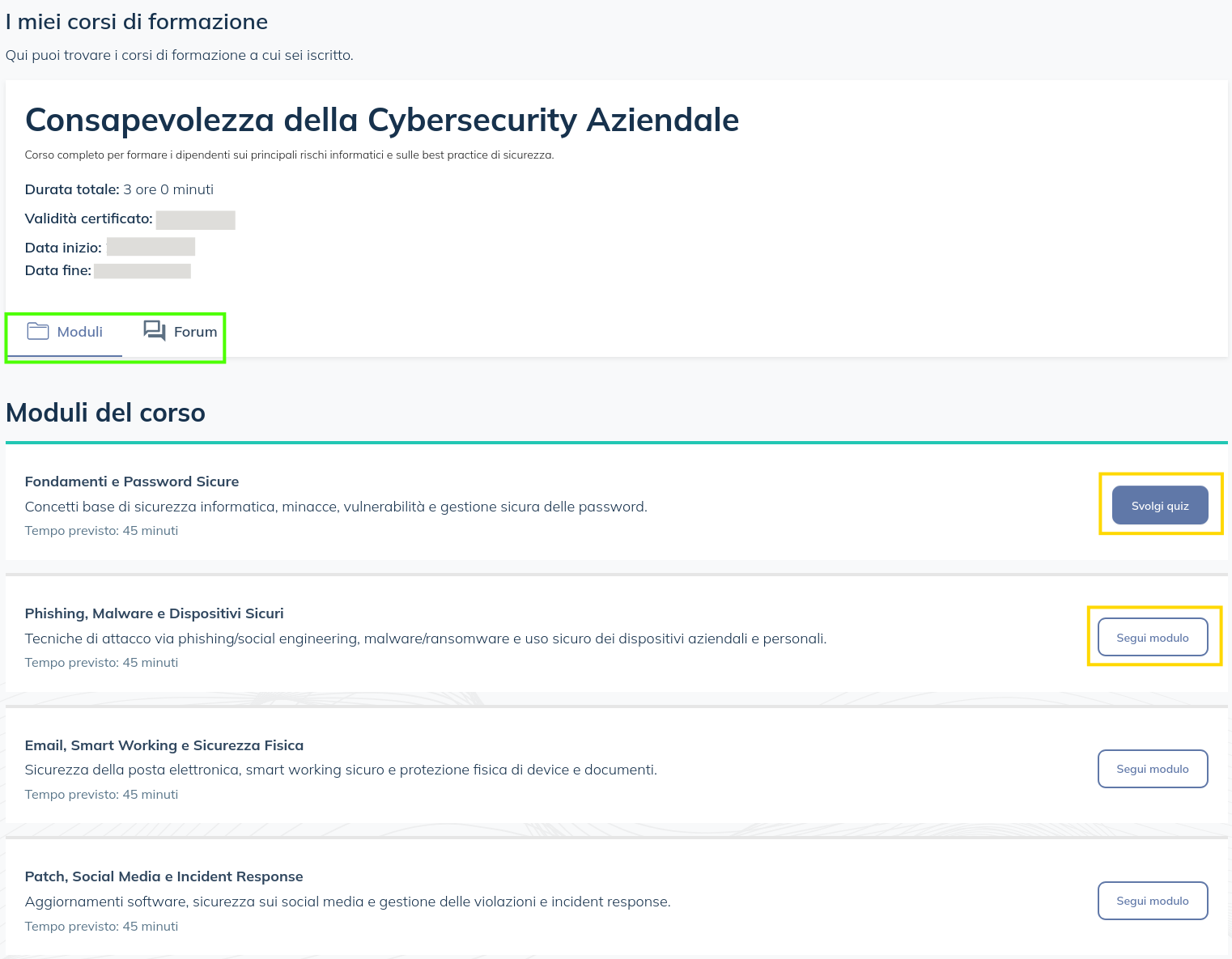Click the Email, Smart Working e Sicurezza Fisica title
The height and width of the screenshot is (959, 1232).
164,745
